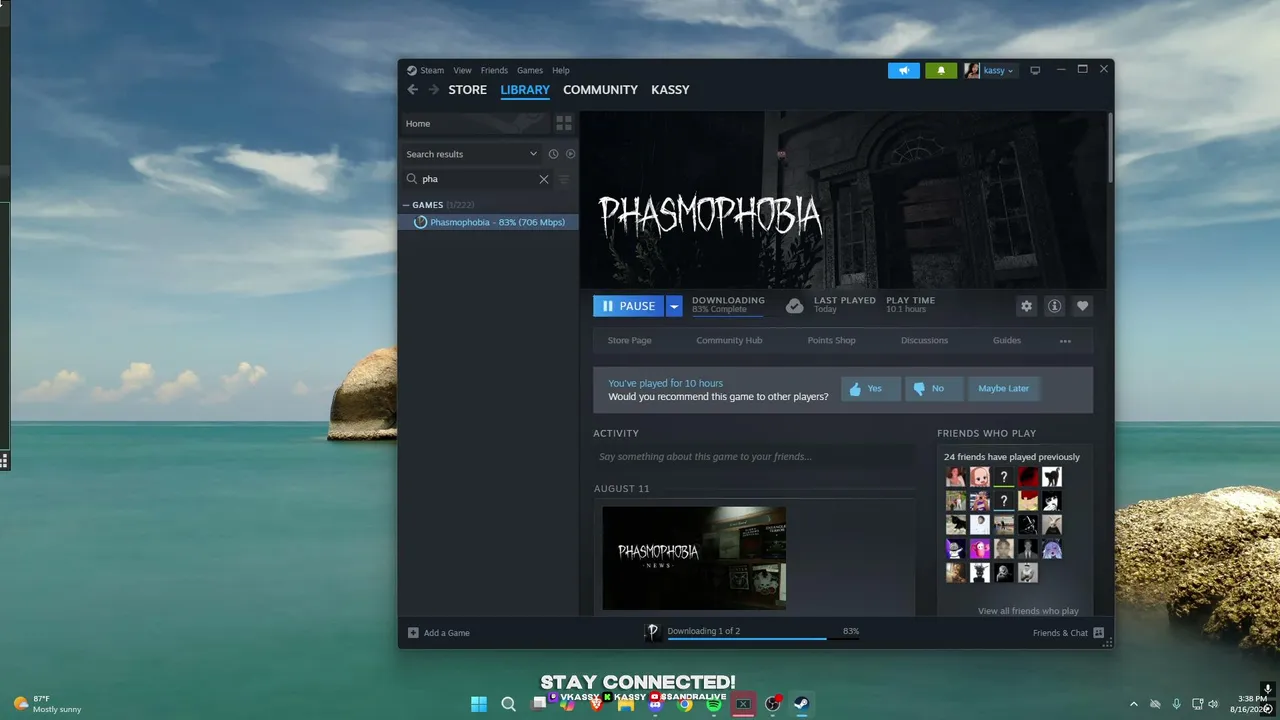Image resolution: width=1280 pixels, height=720 pixels.
Task: Click Add a Game
Action: point(439,633)
